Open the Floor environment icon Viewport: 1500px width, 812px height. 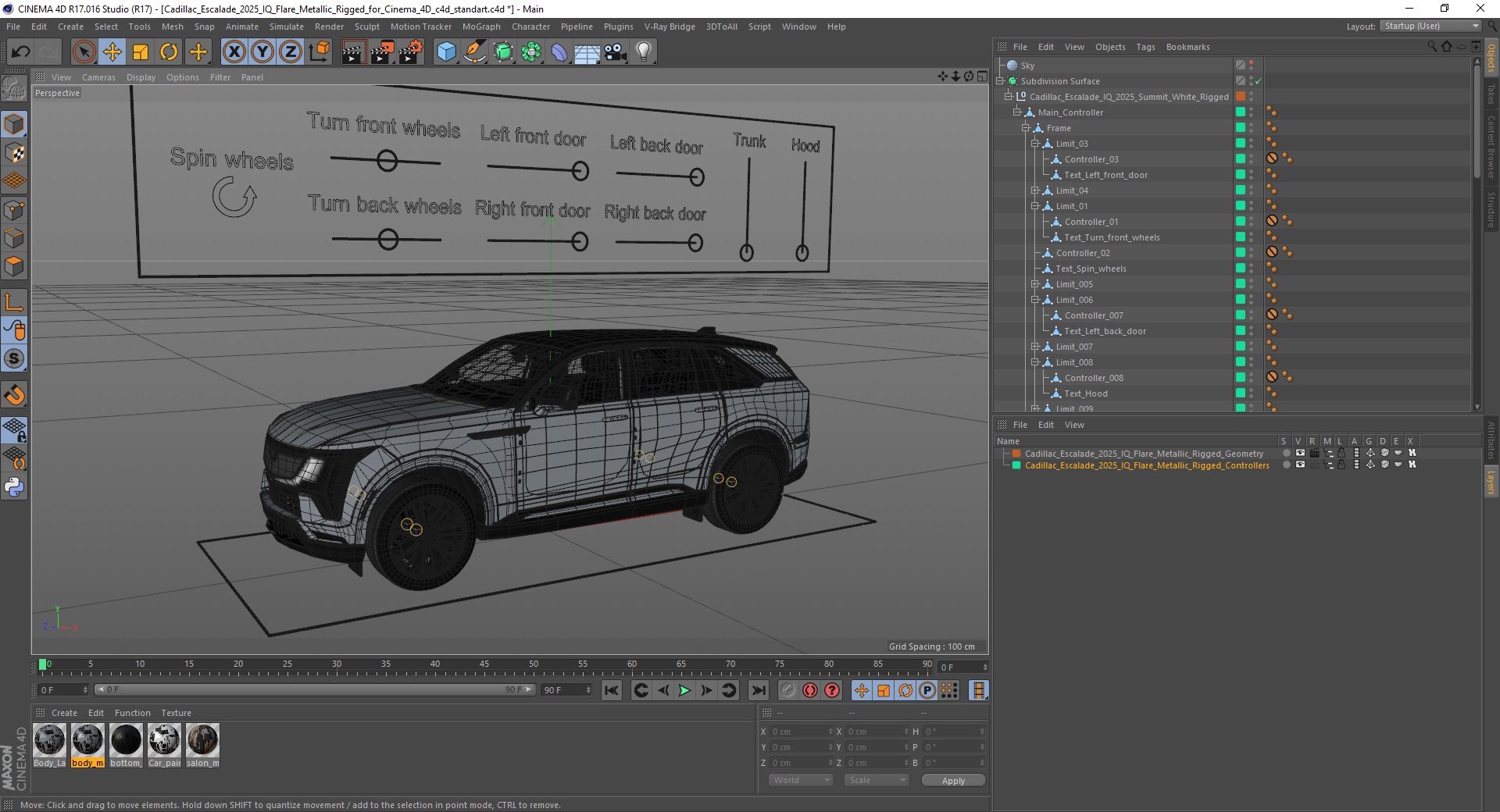(587, 52)
